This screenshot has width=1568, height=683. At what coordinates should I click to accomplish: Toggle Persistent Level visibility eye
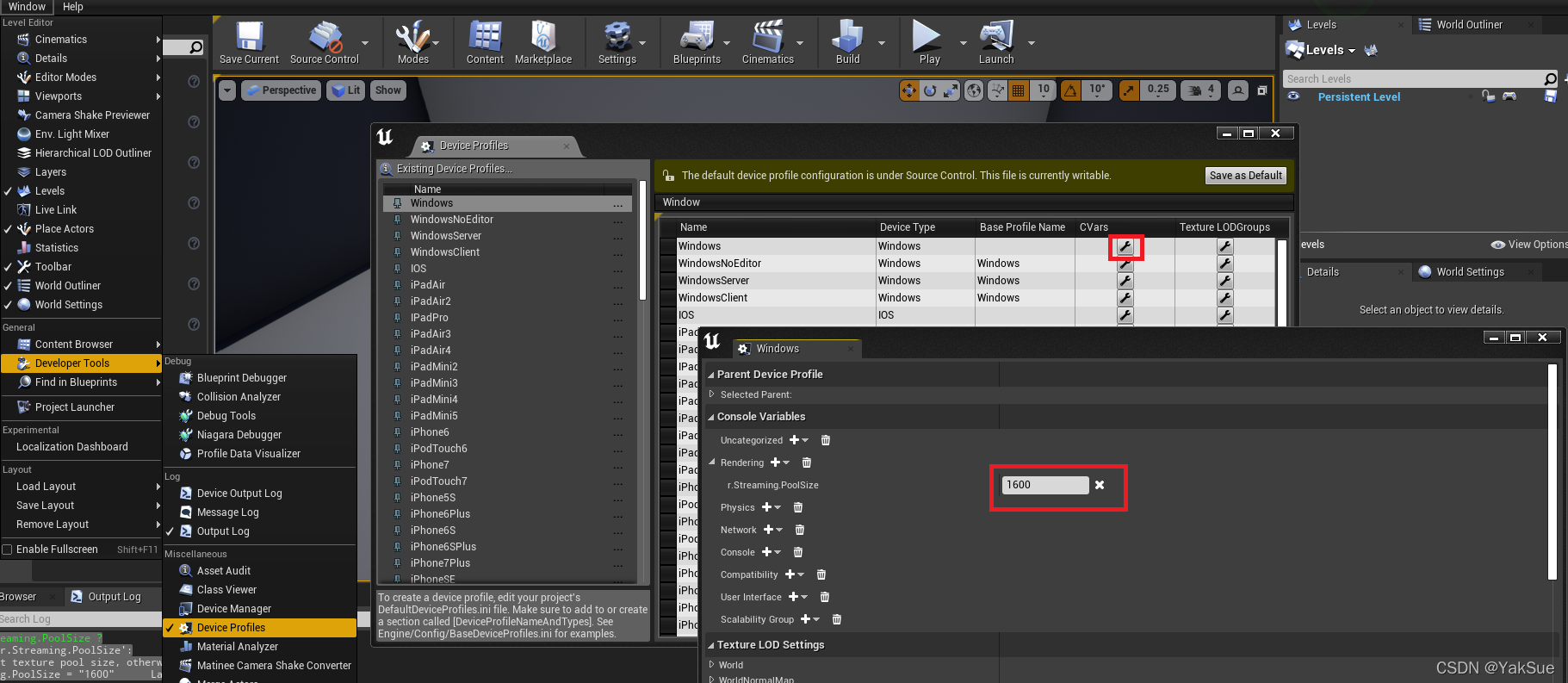[x=1293, y=96]
